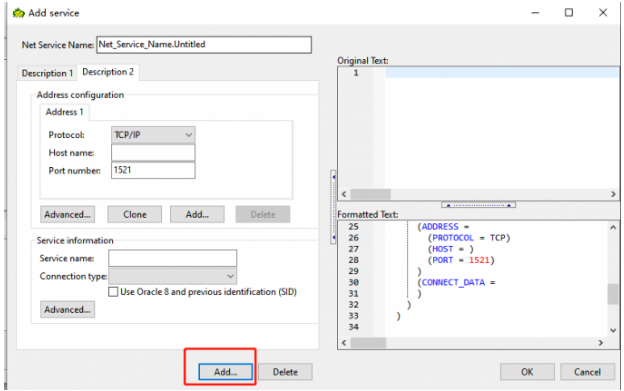Image resolution: width=624 pixels, height=391 pixels.
Task: Click the (PROTOCOL = TCP) line
Action: (469, 238)
